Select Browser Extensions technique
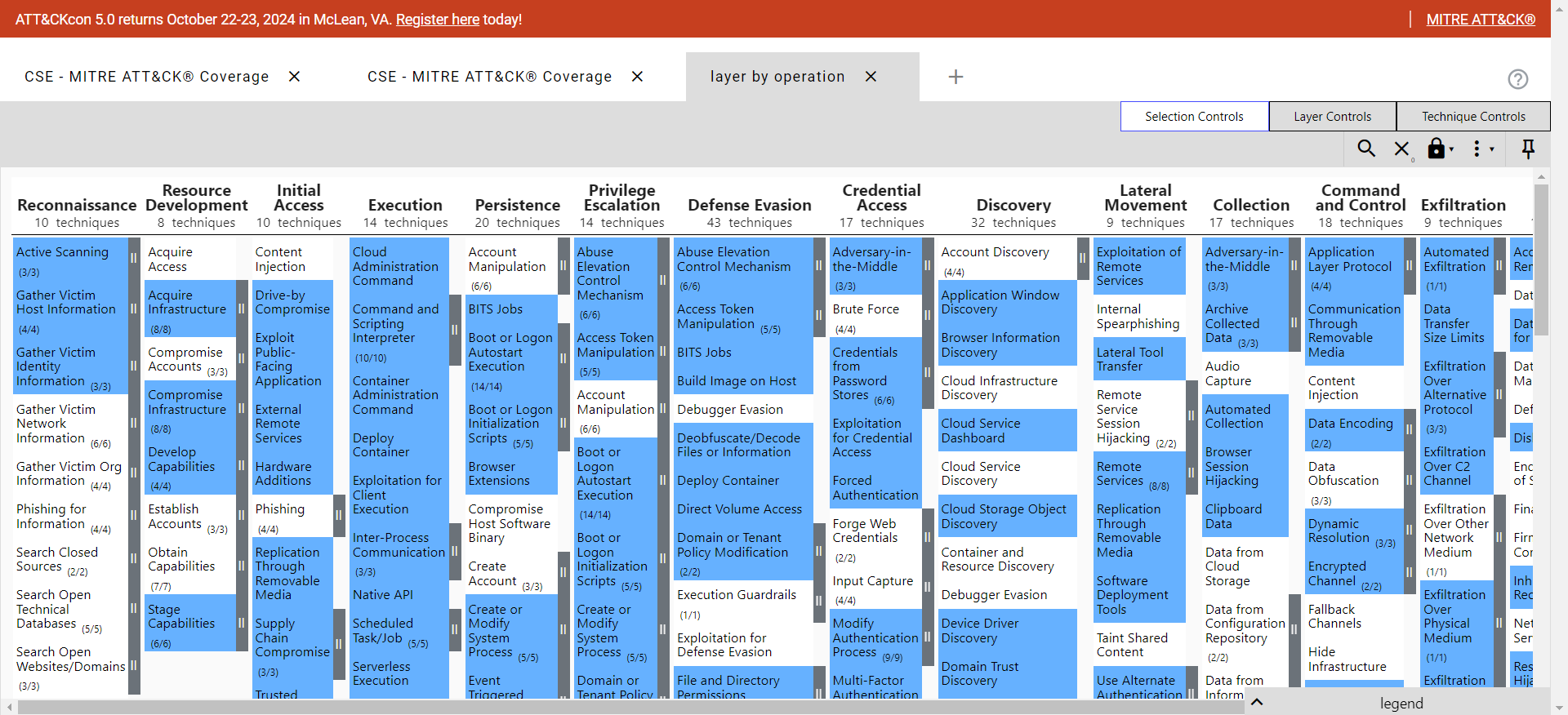 click(511, 473)
